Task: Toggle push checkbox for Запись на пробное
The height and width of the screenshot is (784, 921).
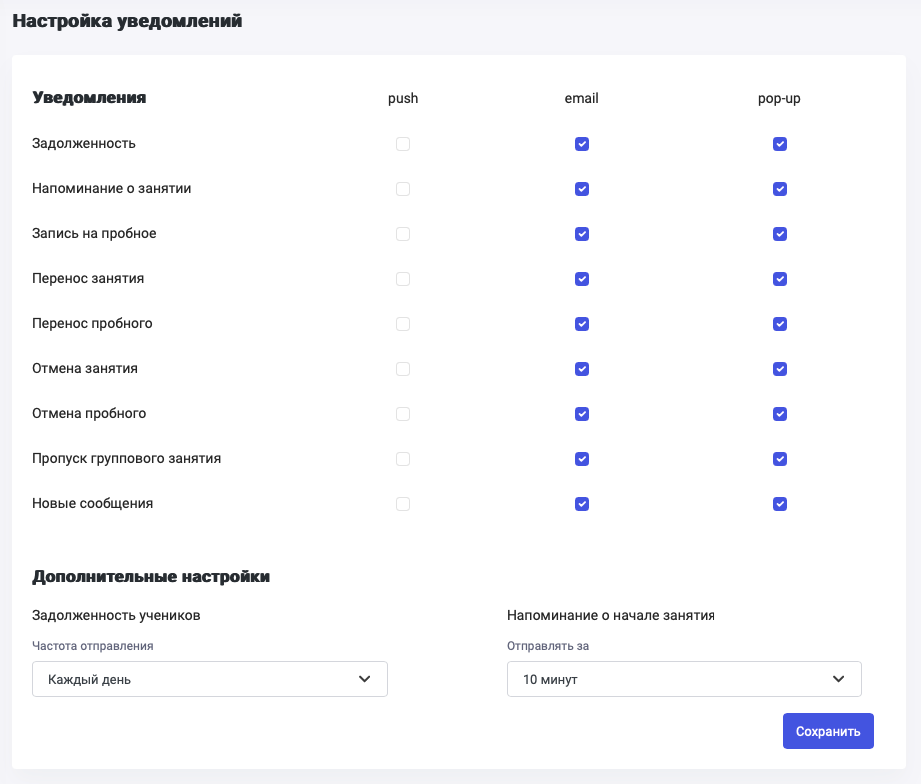Action: tap(403, 234)
